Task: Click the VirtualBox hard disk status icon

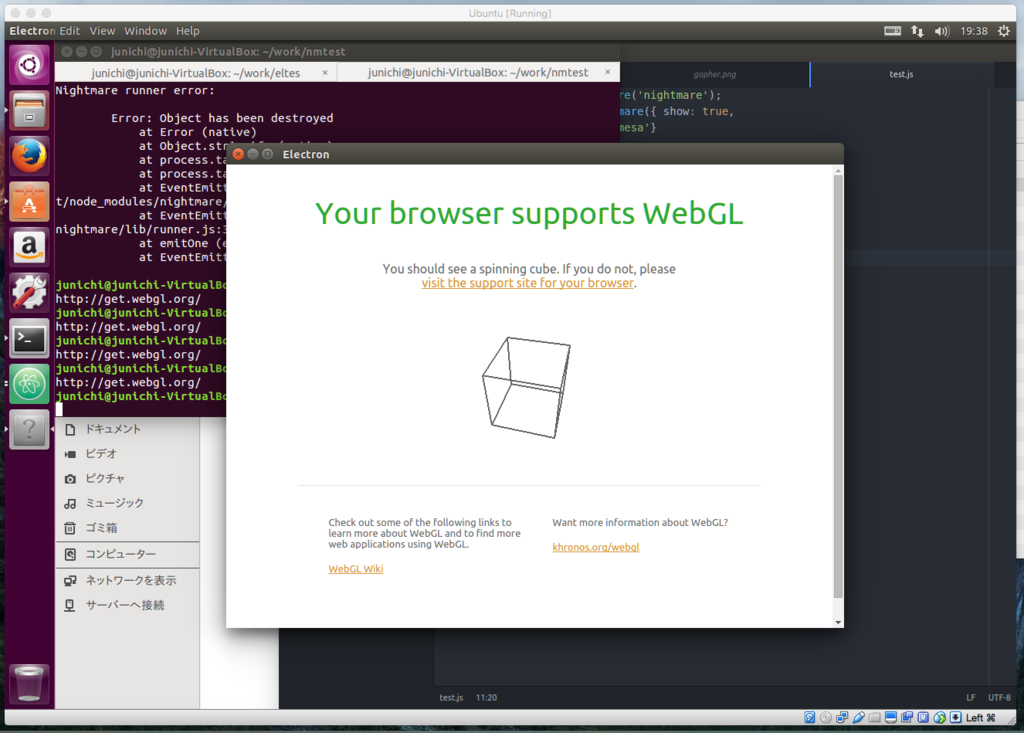Action: [x=810, y=717]
